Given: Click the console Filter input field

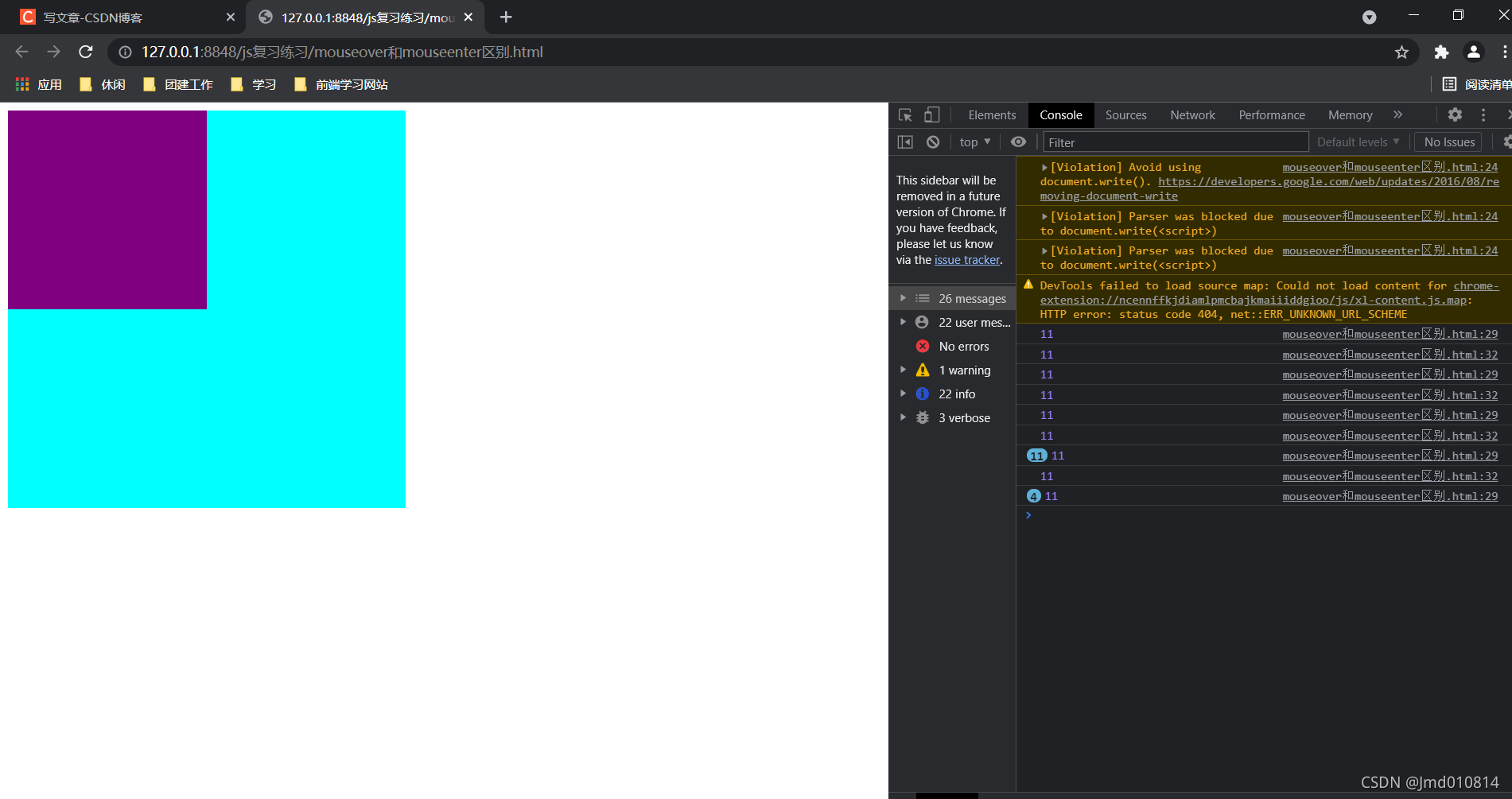Looking at the screenshot, I should click(x=1175, y=142).
